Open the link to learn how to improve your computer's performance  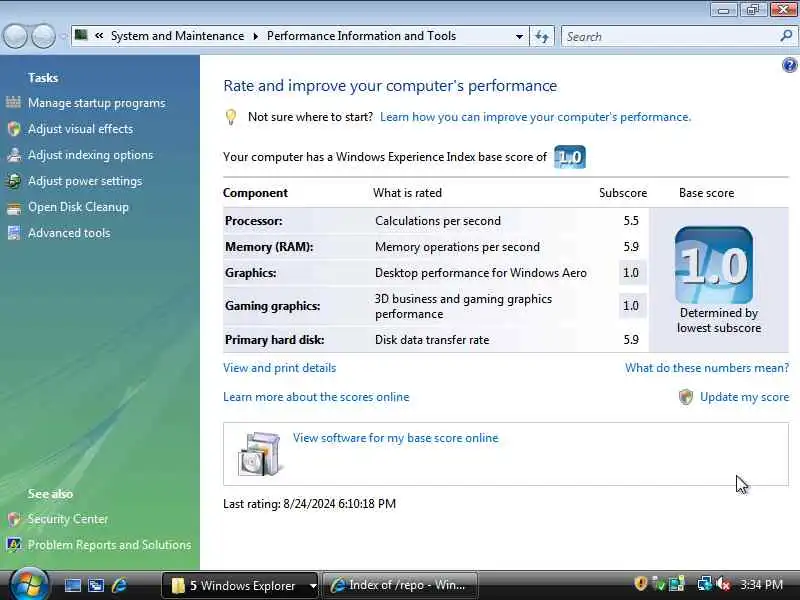click(535, 117)
